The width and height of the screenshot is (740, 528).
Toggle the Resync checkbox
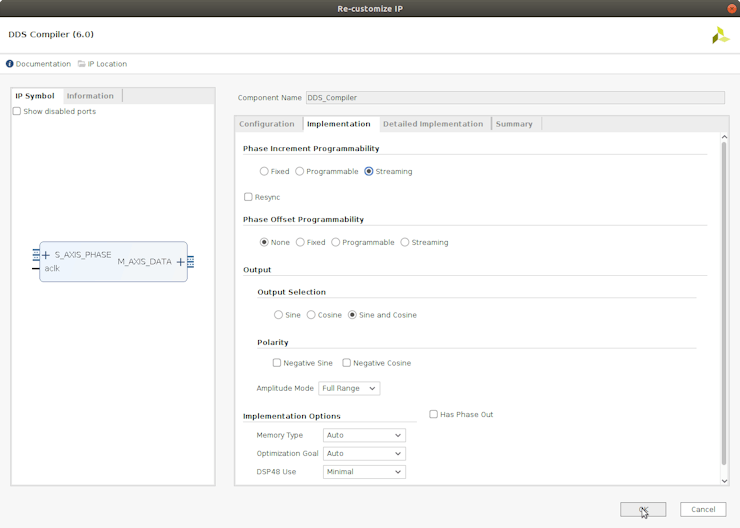(x=248, y=197)
